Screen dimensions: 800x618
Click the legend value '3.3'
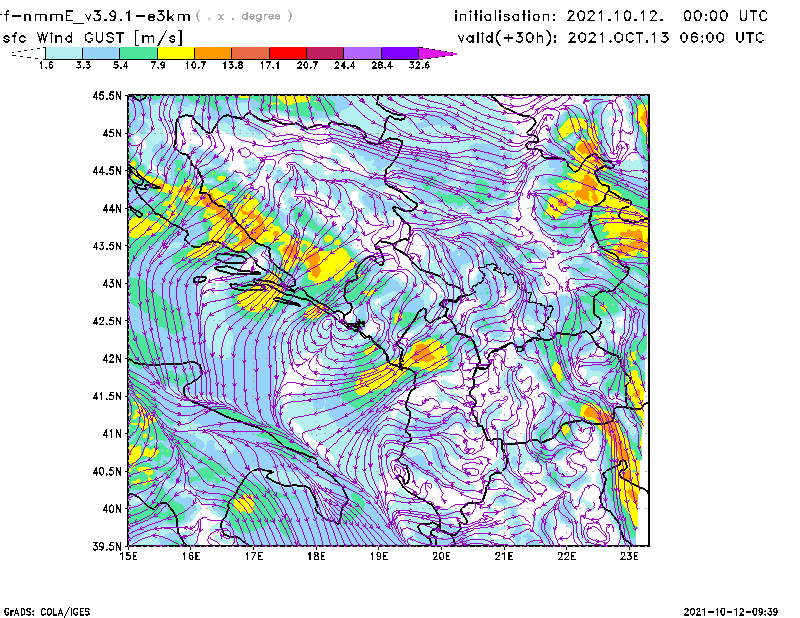click(83, 65)
